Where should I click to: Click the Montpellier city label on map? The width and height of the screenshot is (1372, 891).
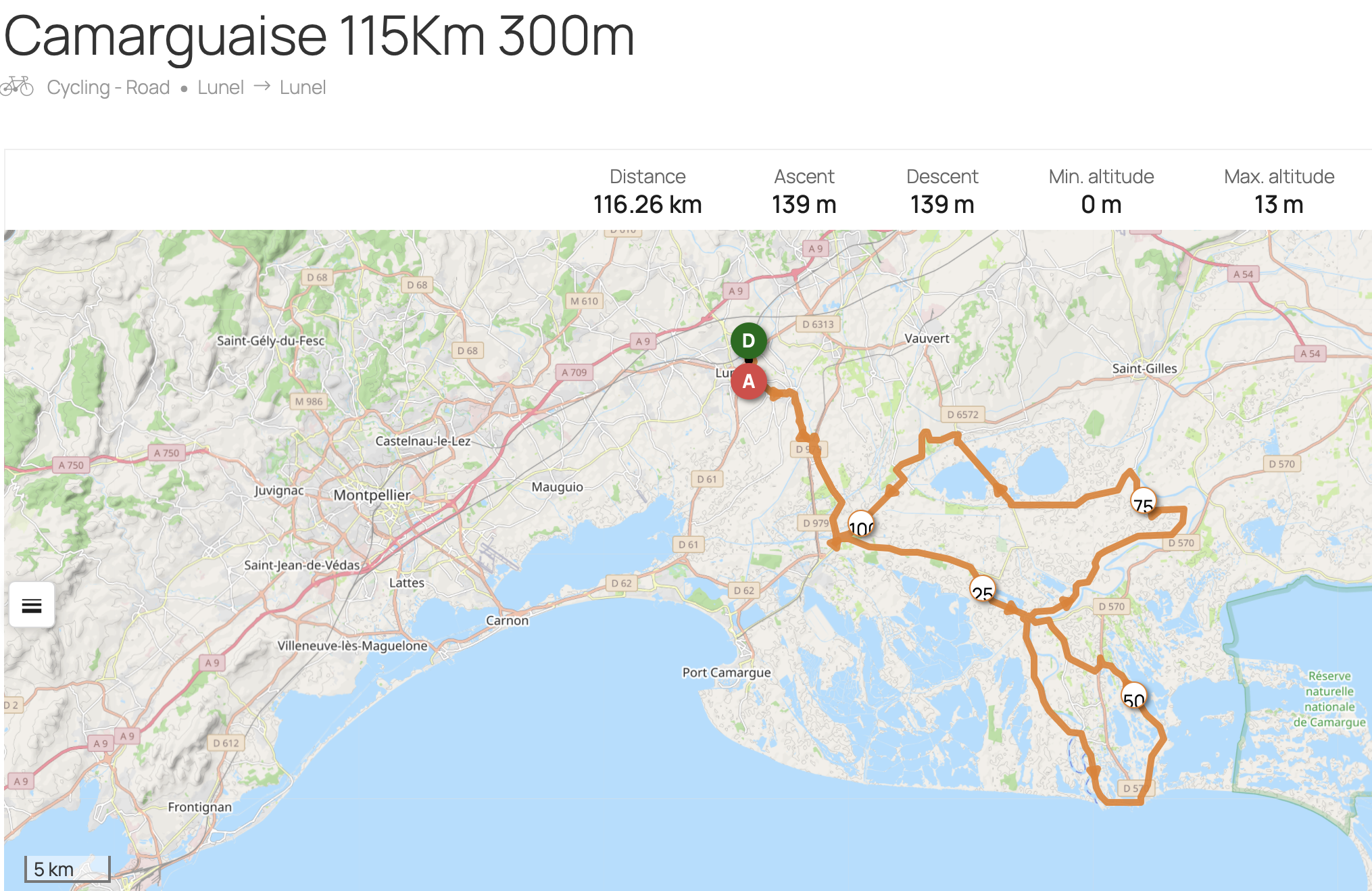pyautogui.click(x=372, y=495)
